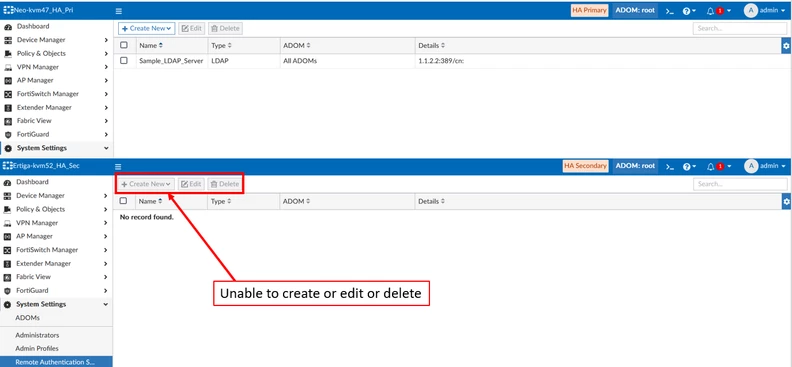The height and width of the screenshot is (367, 792).
Task: Click Fabric View icon in HA Secondary sidebar
Action: 8,277
